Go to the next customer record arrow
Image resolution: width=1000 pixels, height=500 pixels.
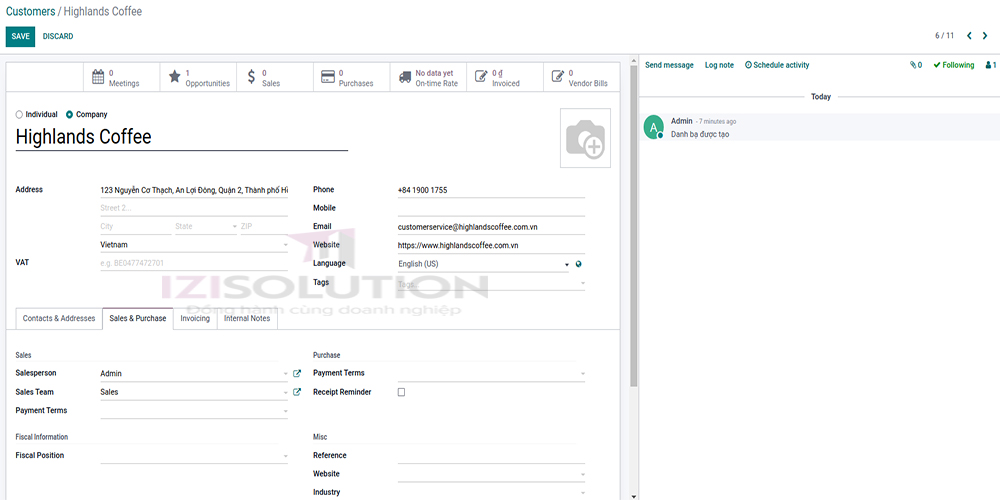point(985,36)
